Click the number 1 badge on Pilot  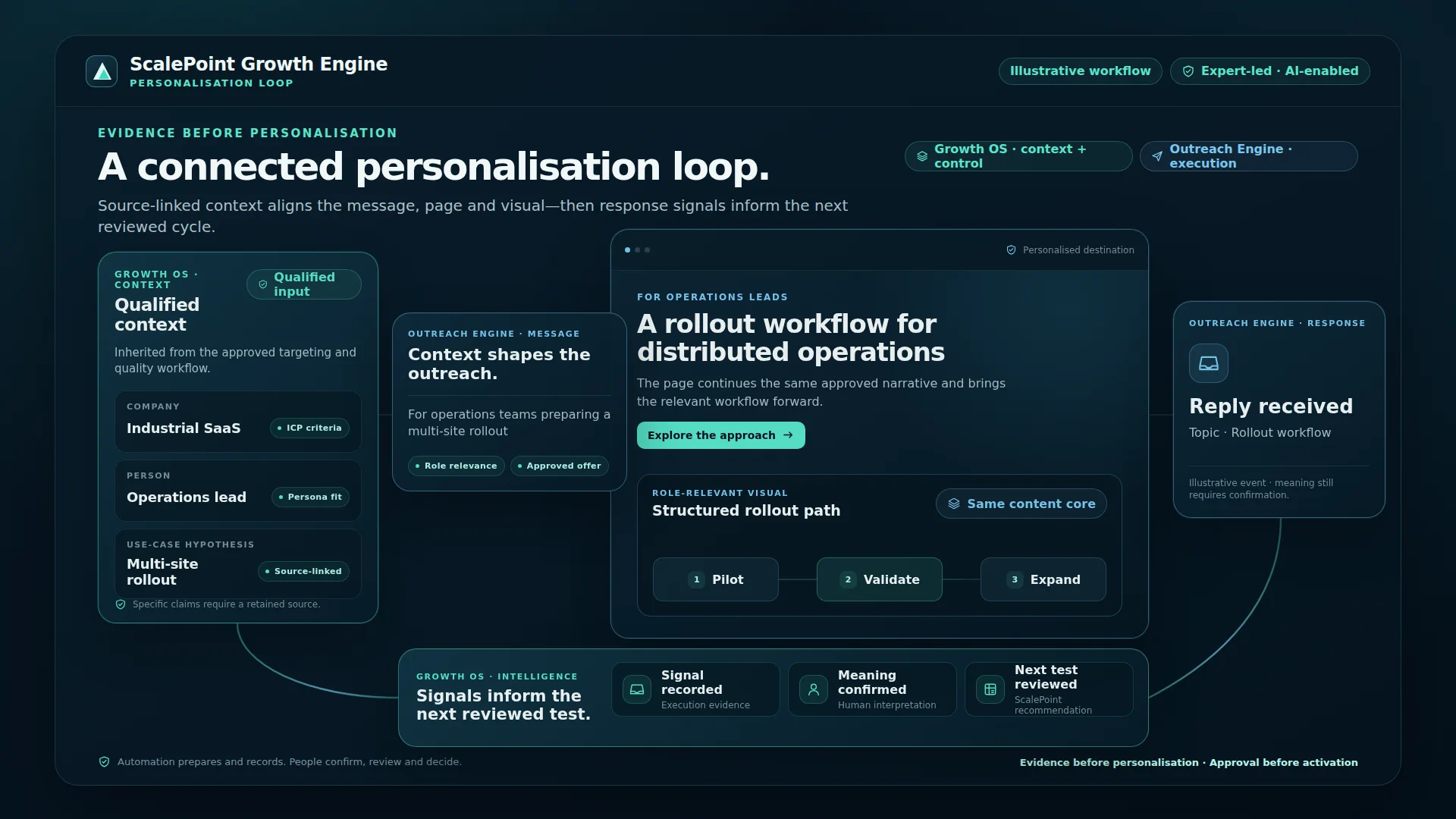click(x=696, y=579)
